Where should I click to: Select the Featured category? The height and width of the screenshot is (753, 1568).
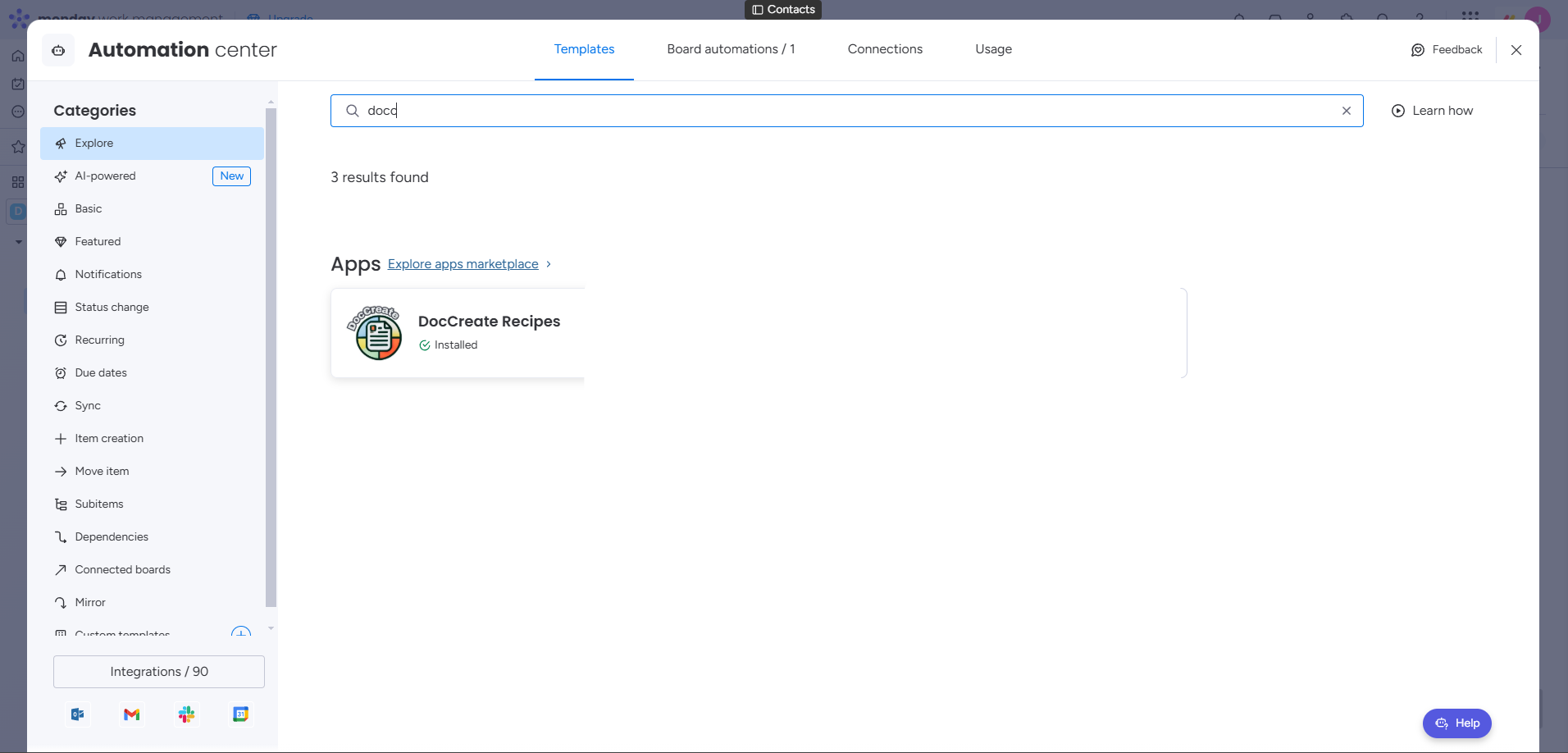[x=152, y=242]
